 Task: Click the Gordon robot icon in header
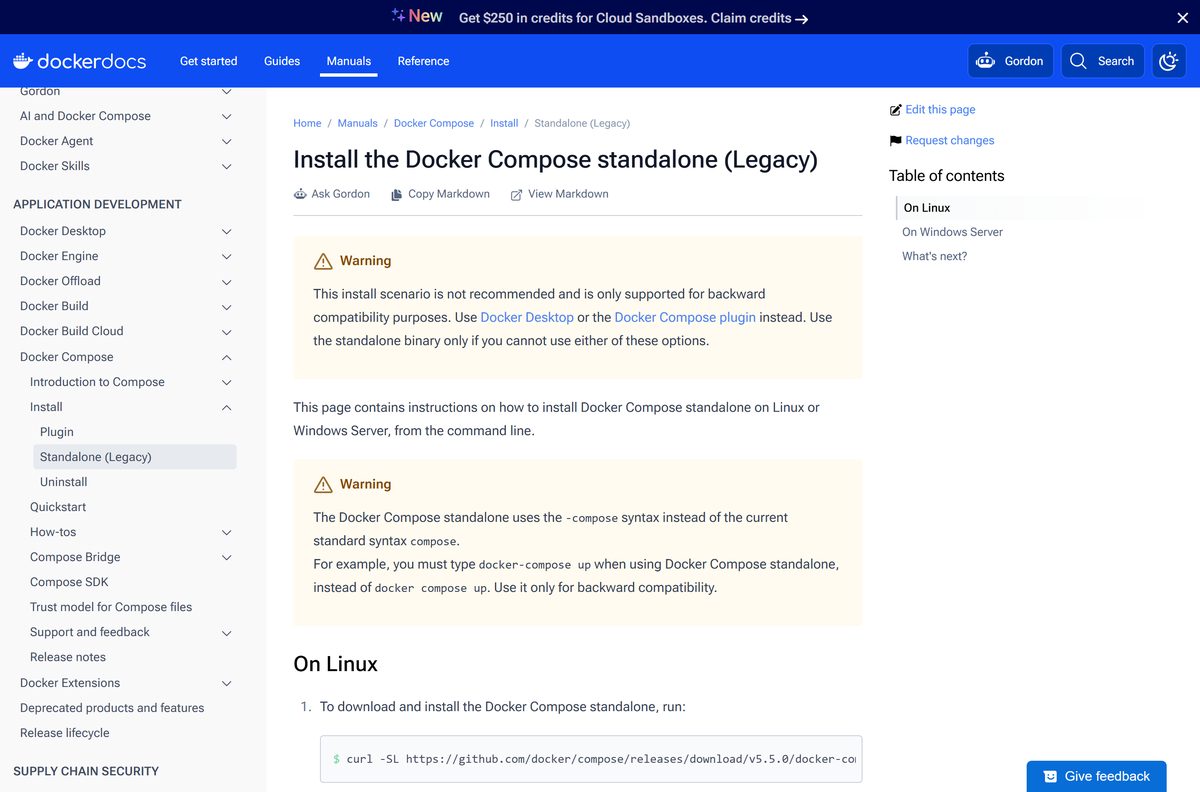click(986, 61)
